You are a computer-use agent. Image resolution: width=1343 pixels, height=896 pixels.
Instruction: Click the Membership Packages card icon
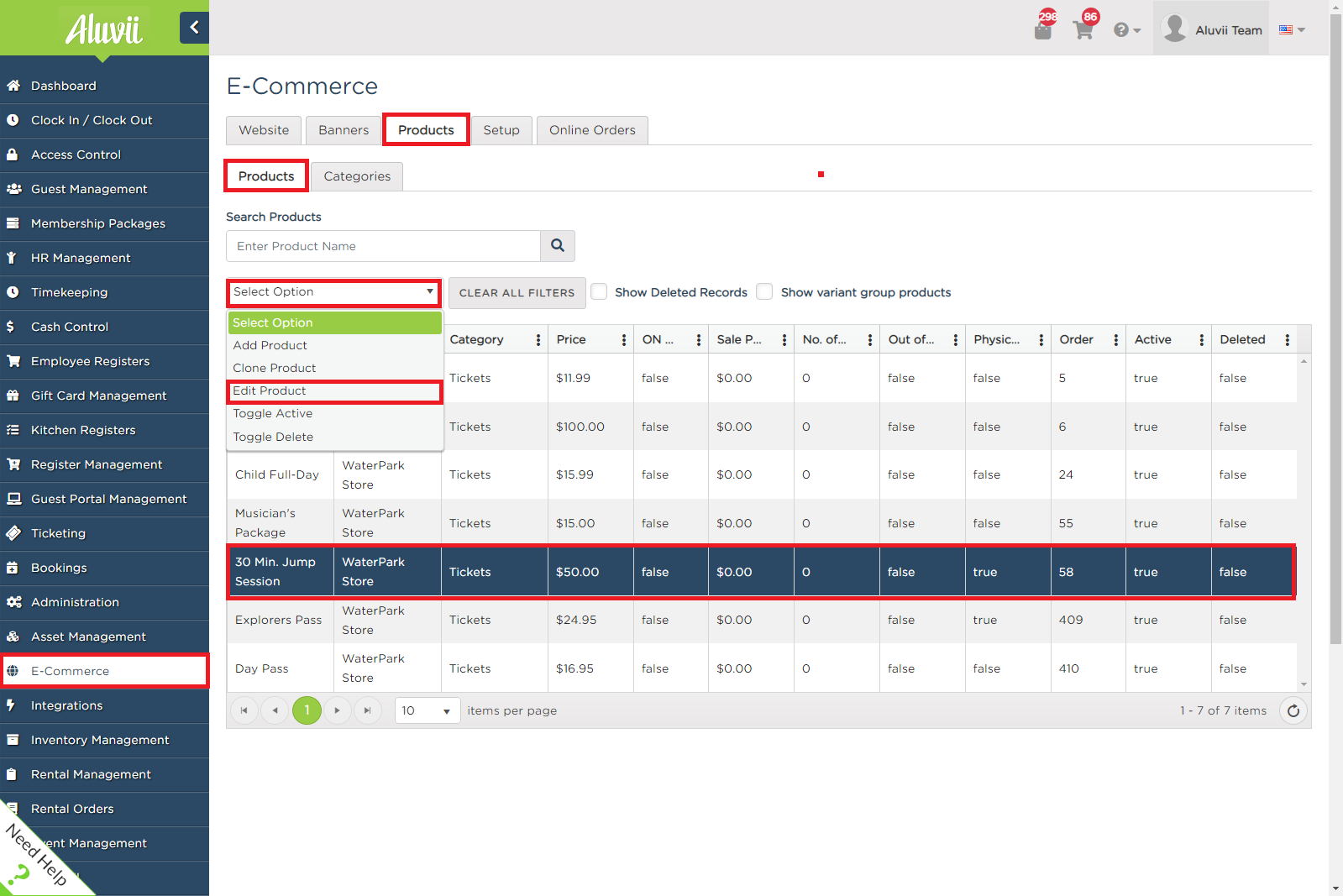tap(13, 223)
